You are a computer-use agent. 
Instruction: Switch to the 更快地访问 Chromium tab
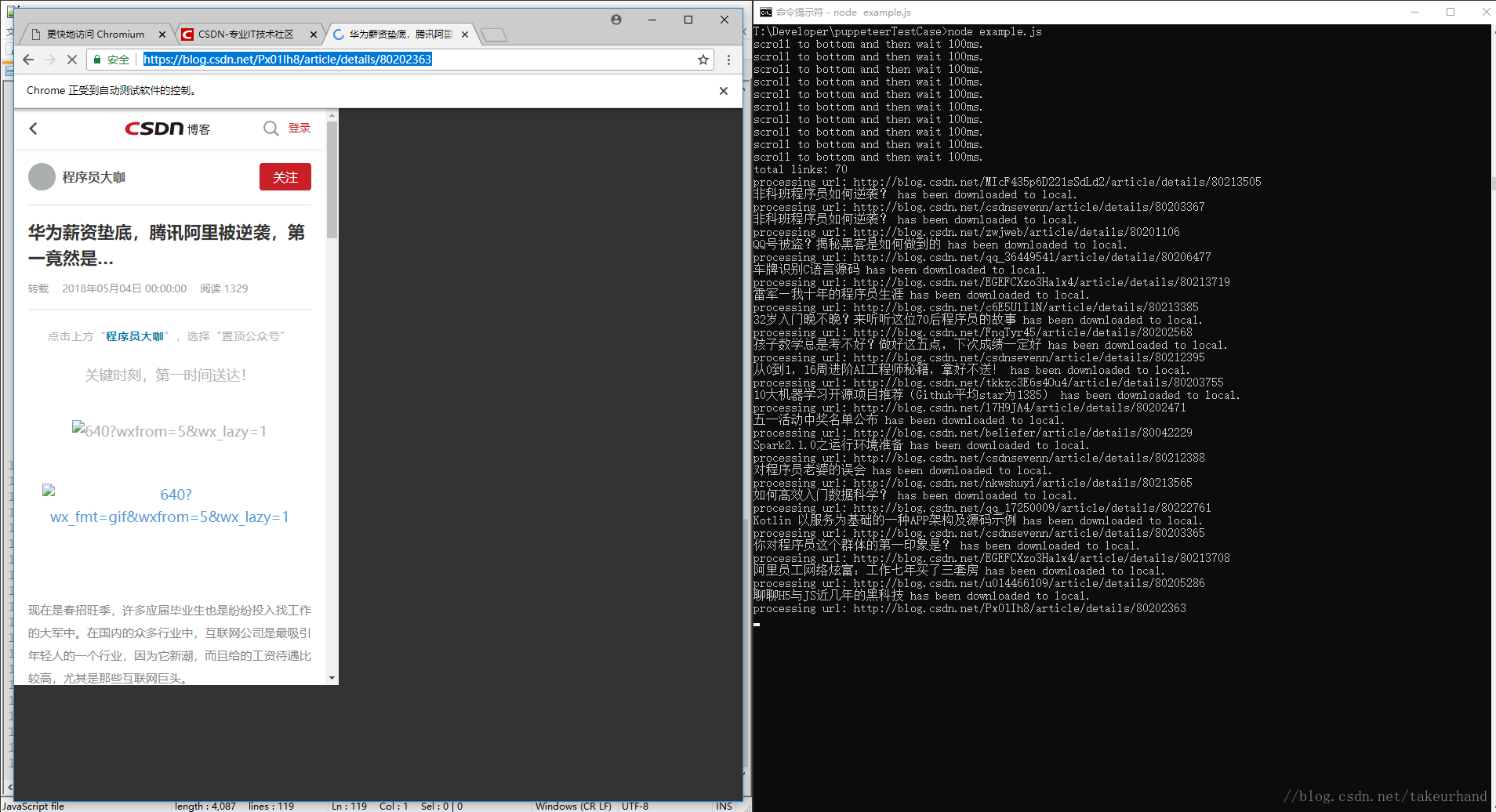(x=94, y=34)
